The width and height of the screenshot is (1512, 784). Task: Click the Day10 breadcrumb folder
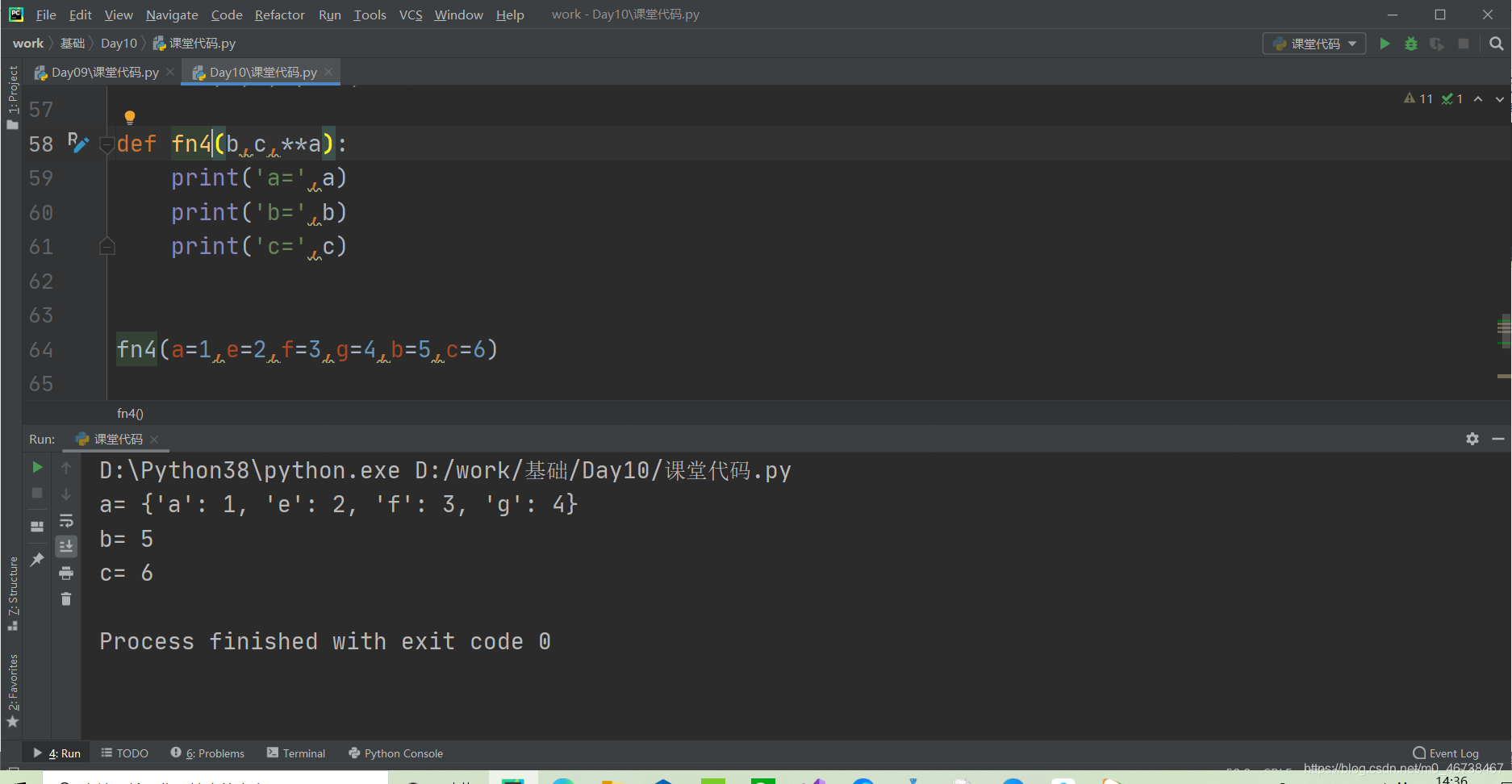click(119, 44)
